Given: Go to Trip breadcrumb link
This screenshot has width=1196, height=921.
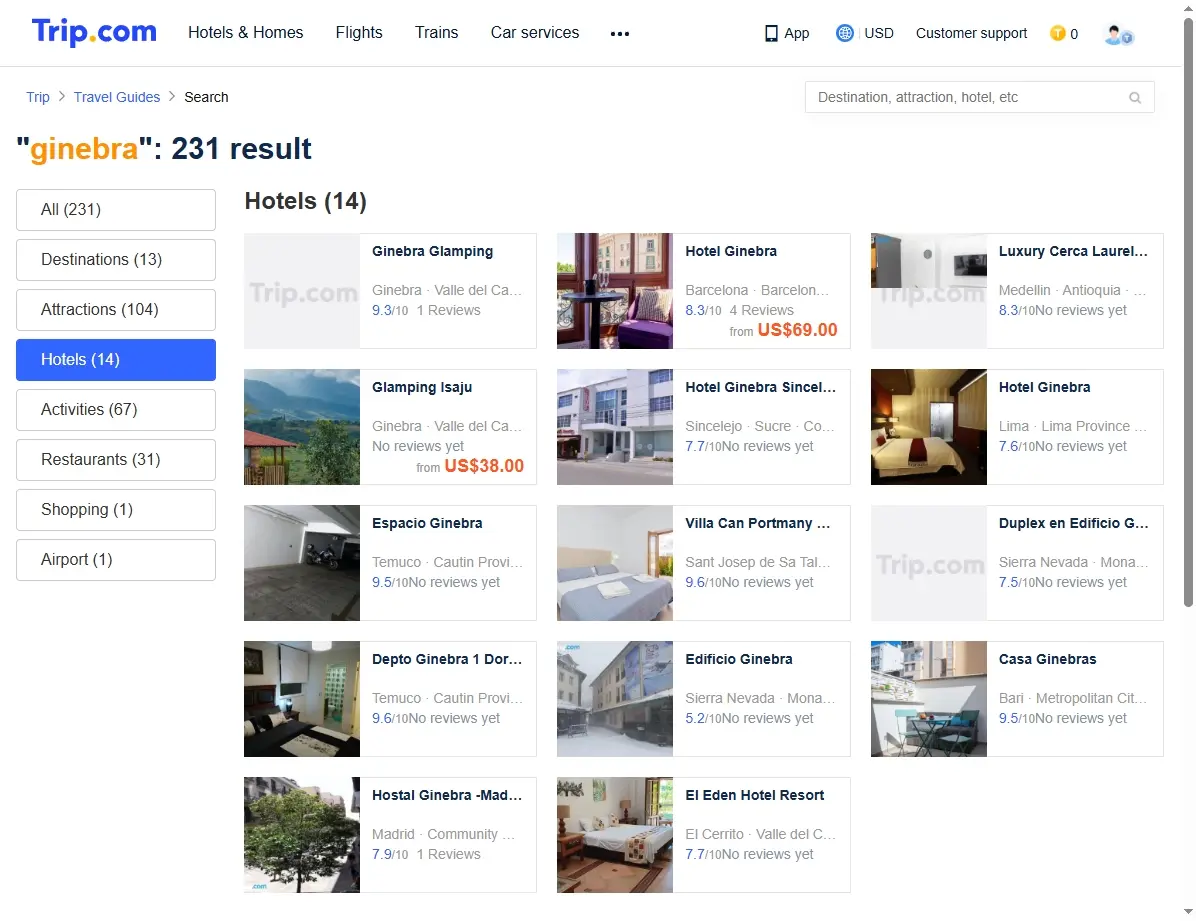Looking at the screenshot, I should coord(37,97).
